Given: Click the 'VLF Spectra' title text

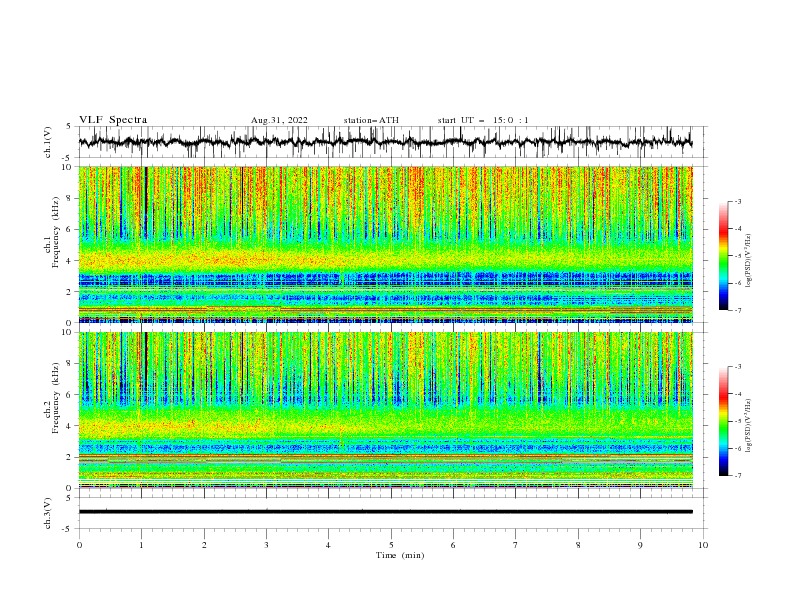Looking at the screenshot, I should coord(113,120).
